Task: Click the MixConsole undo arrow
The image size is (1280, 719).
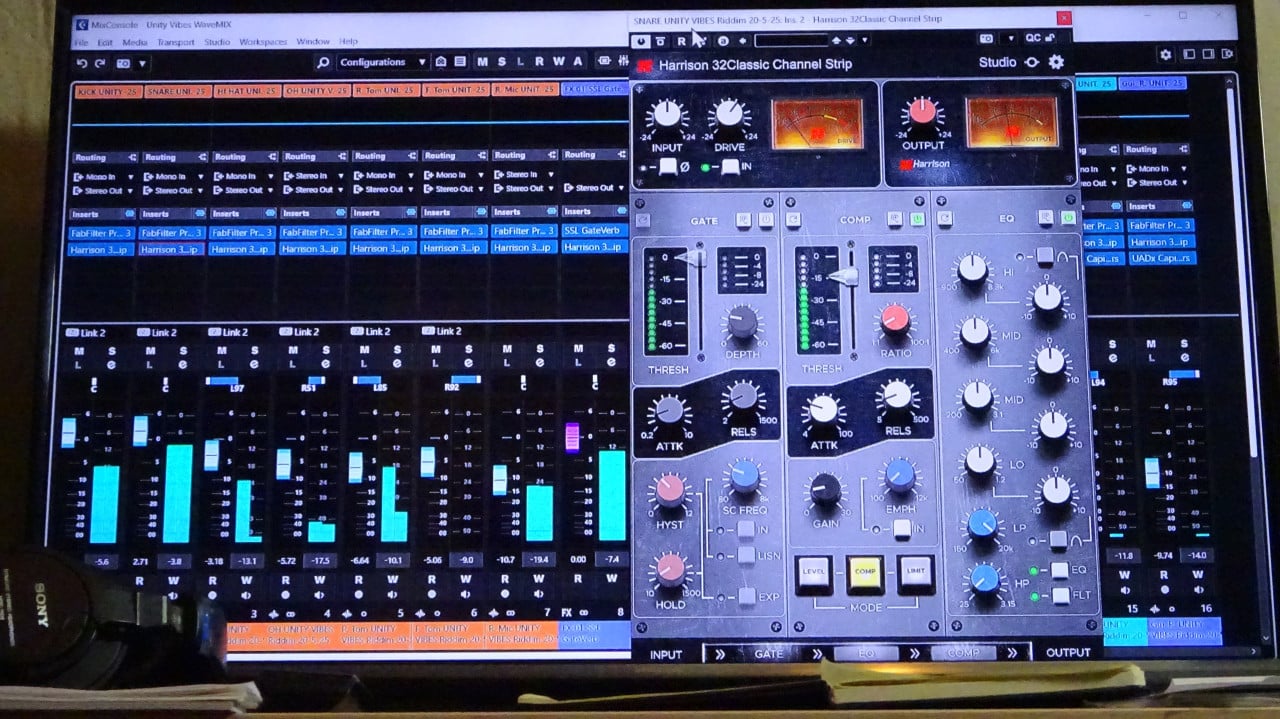Action: (82, 63)
